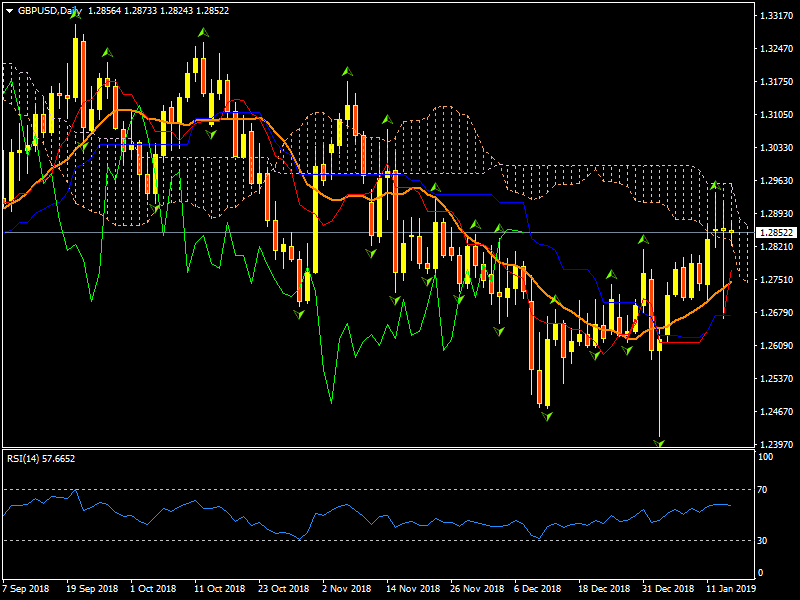800x600 pixels.
Task: Click the 1.23970 price scale label
Action: tap(776, 445)
